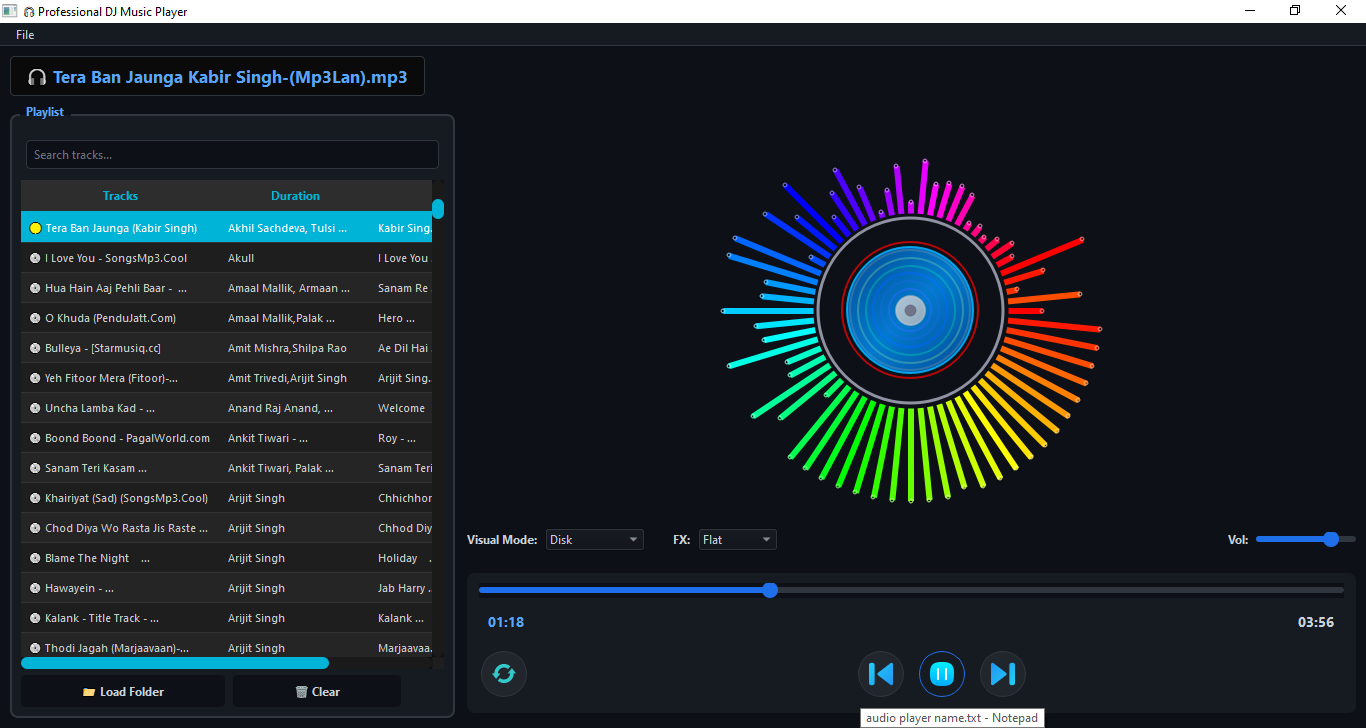Click the spinning disk in the visualizer
Viewport: 1366px width, 728px height.
(x=910, y=311)
